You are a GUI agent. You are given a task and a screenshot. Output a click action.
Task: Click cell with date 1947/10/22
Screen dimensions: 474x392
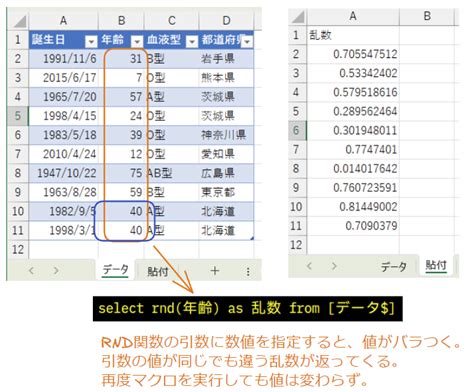[x=63, y=173]
